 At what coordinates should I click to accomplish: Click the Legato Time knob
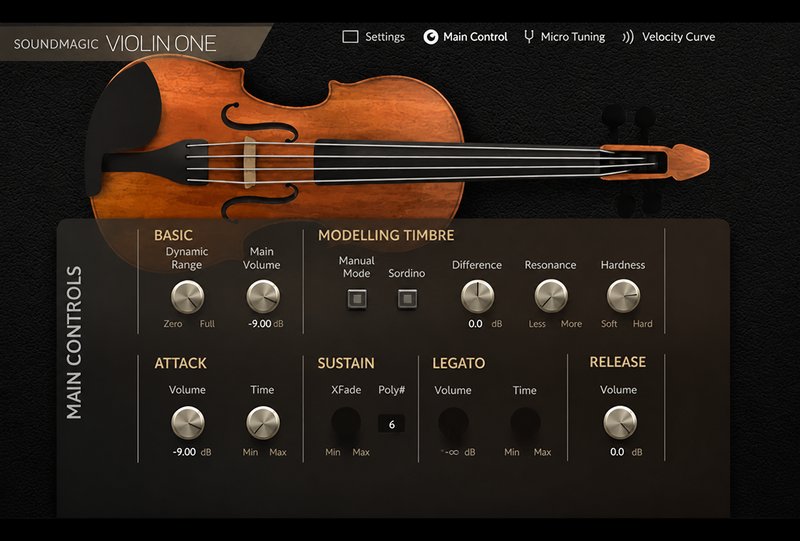point(526,423)
